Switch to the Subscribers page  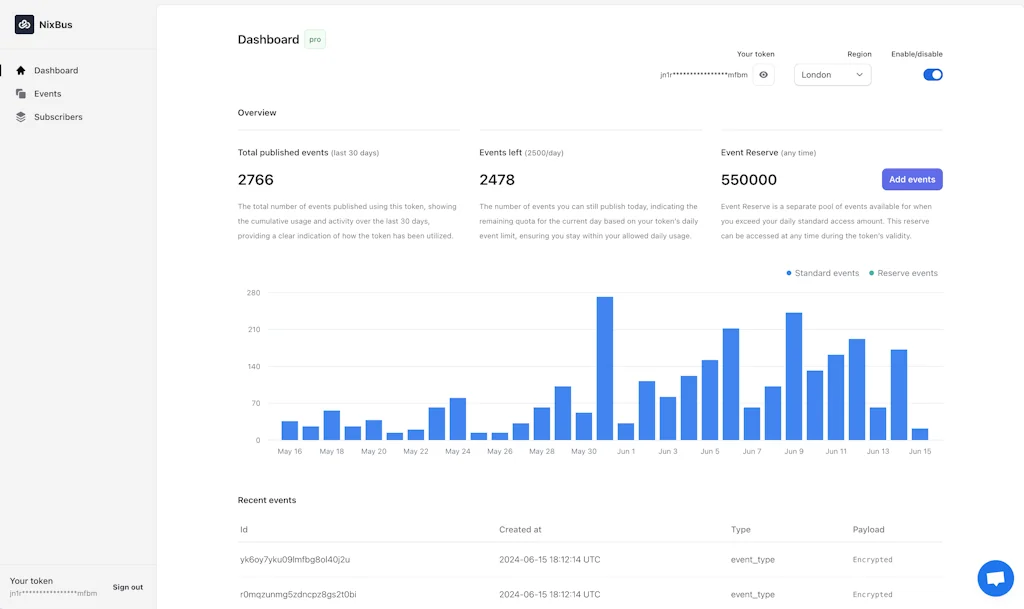click(x=56, y=117)
